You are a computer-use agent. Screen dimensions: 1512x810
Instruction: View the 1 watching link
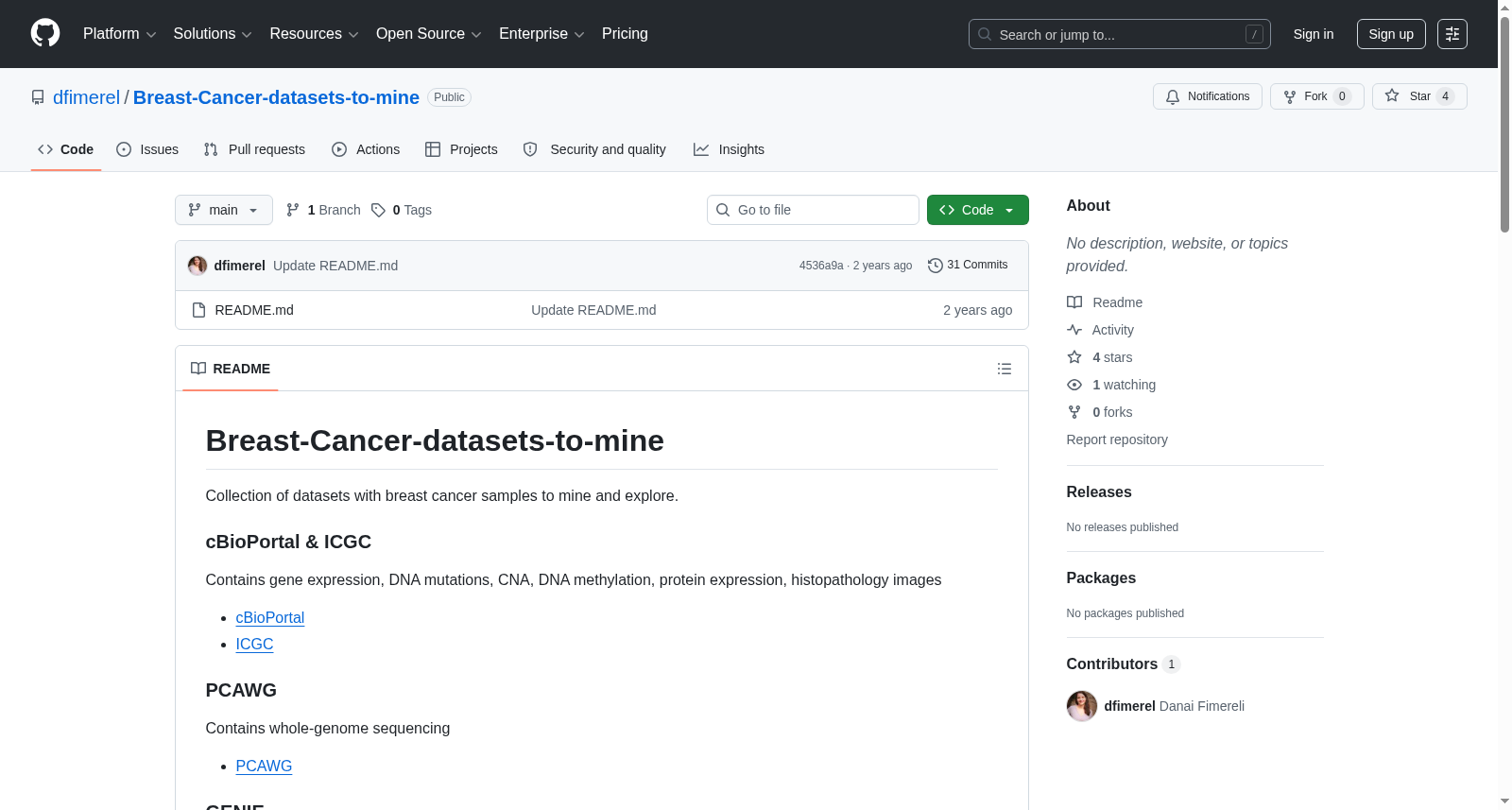tap(1111, 385)
